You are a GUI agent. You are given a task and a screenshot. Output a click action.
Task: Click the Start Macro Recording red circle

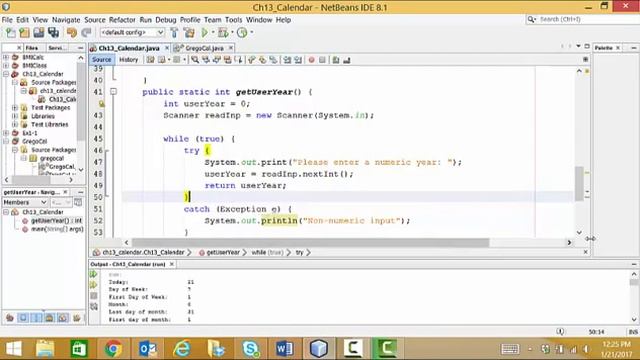pyautogui.click(x=311, y=60)
